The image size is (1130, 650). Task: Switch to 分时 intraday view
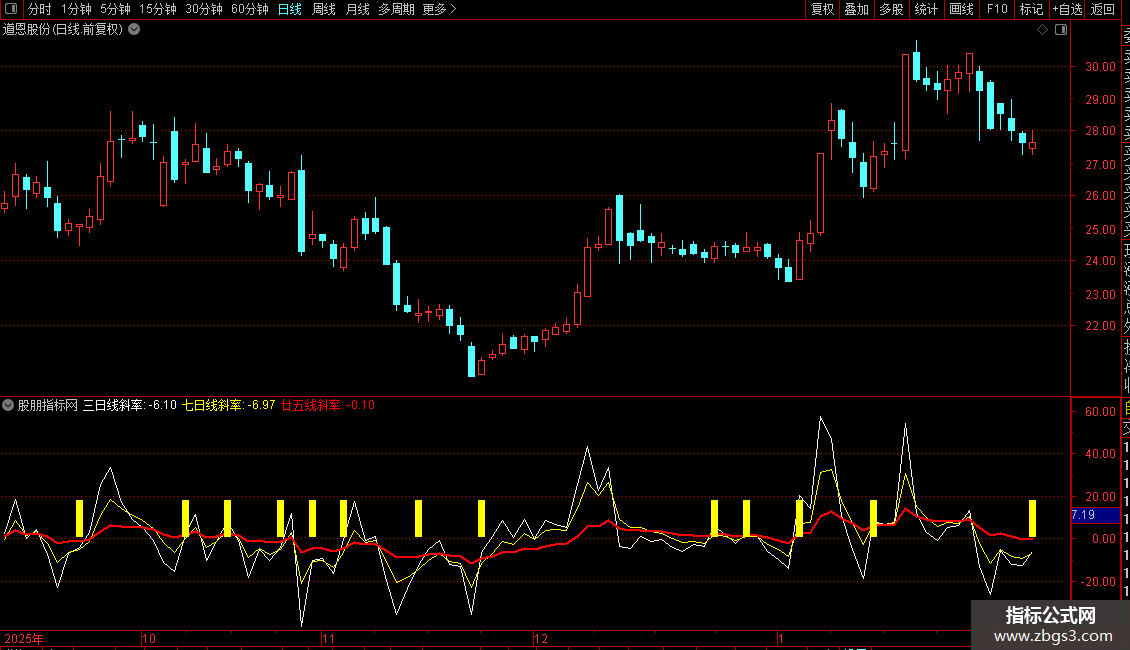tap(40, 9)
